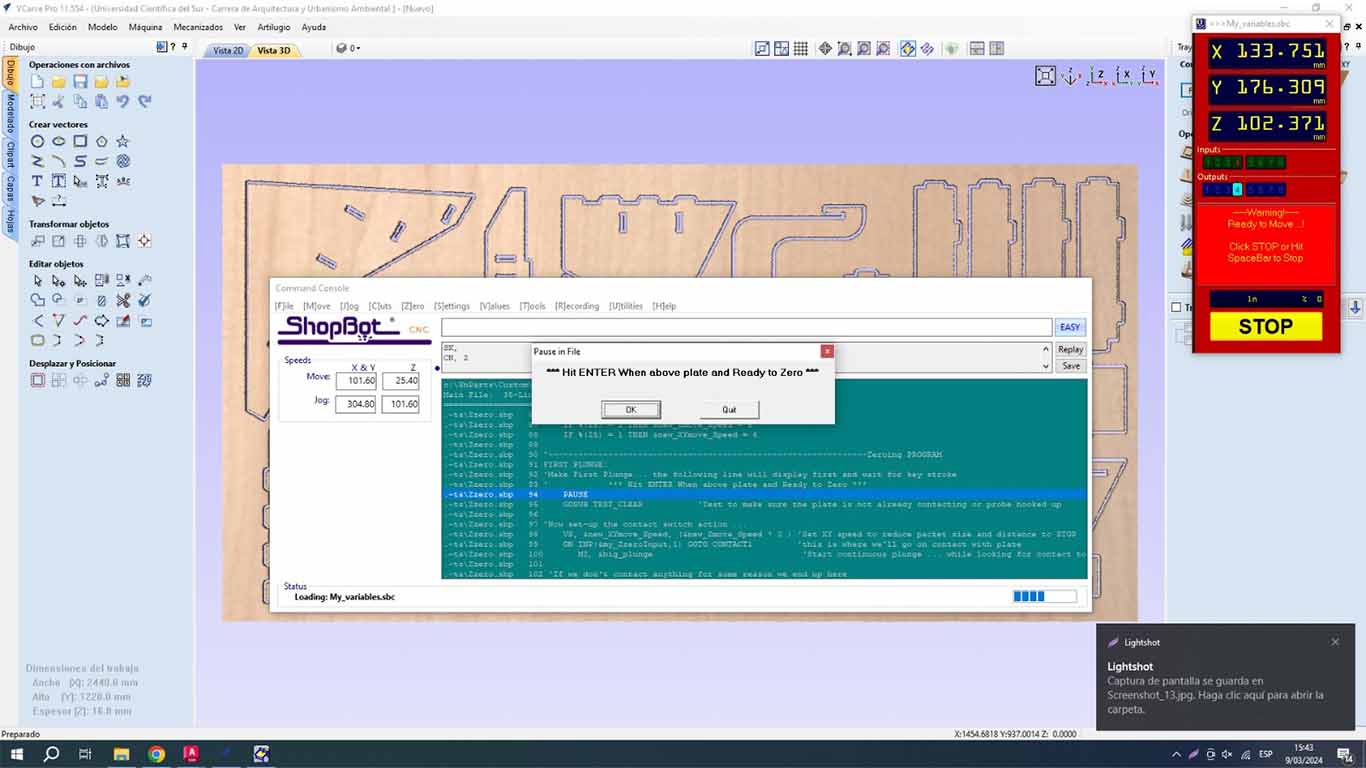The image size is (1366, 768).
Task: Click the ShopBot command entry field
Action: (746, 327)
